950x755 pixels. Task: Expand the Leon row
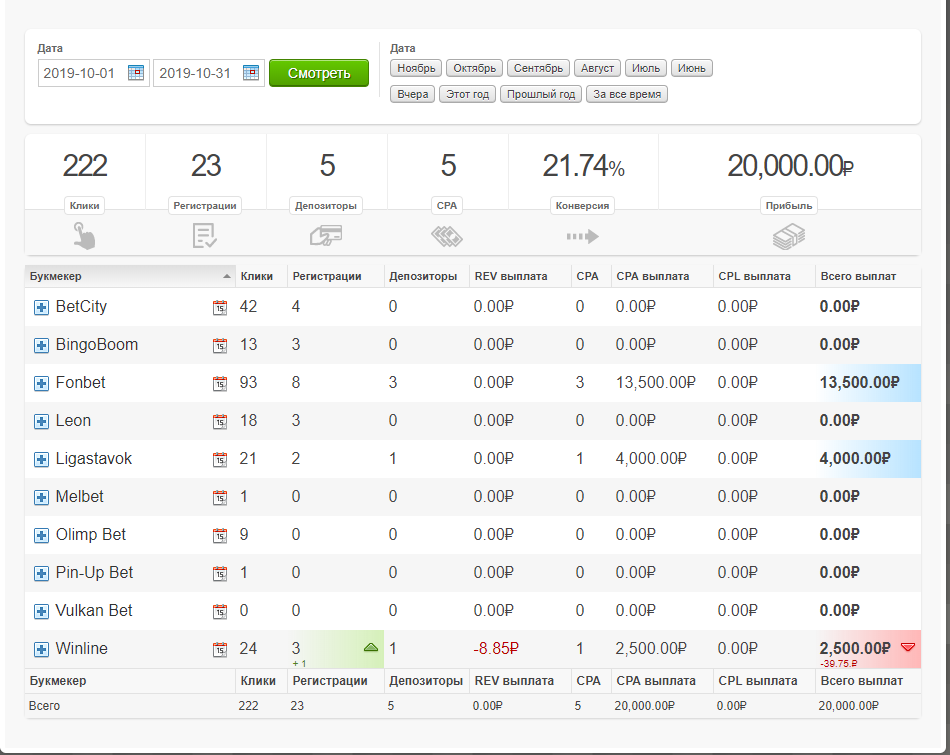pos(41,421)
